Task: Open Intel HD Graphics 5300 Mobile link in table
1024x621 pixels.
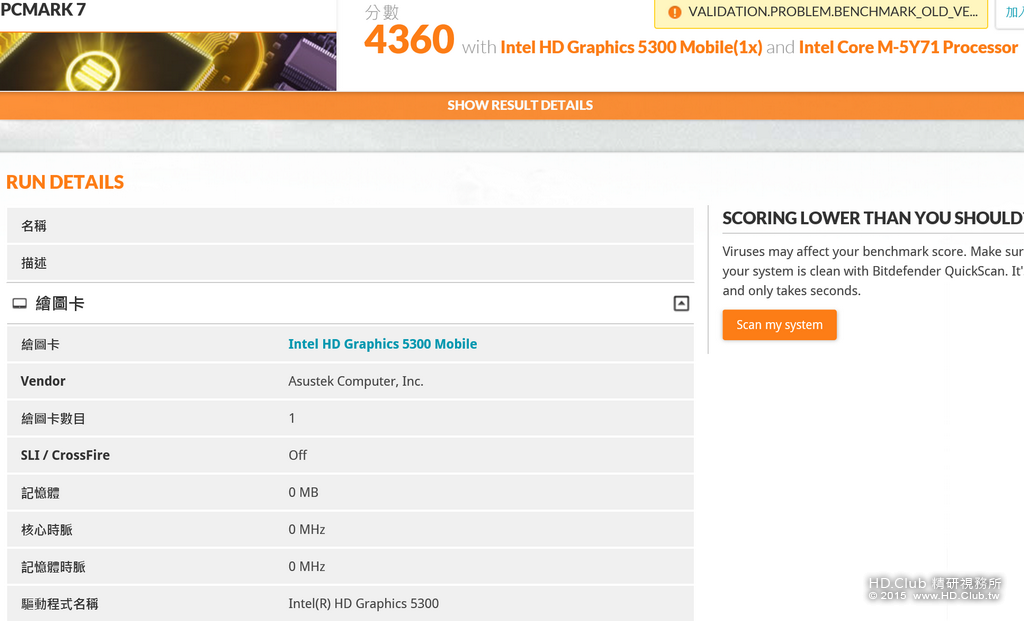Action: click(x=383, y=343)
